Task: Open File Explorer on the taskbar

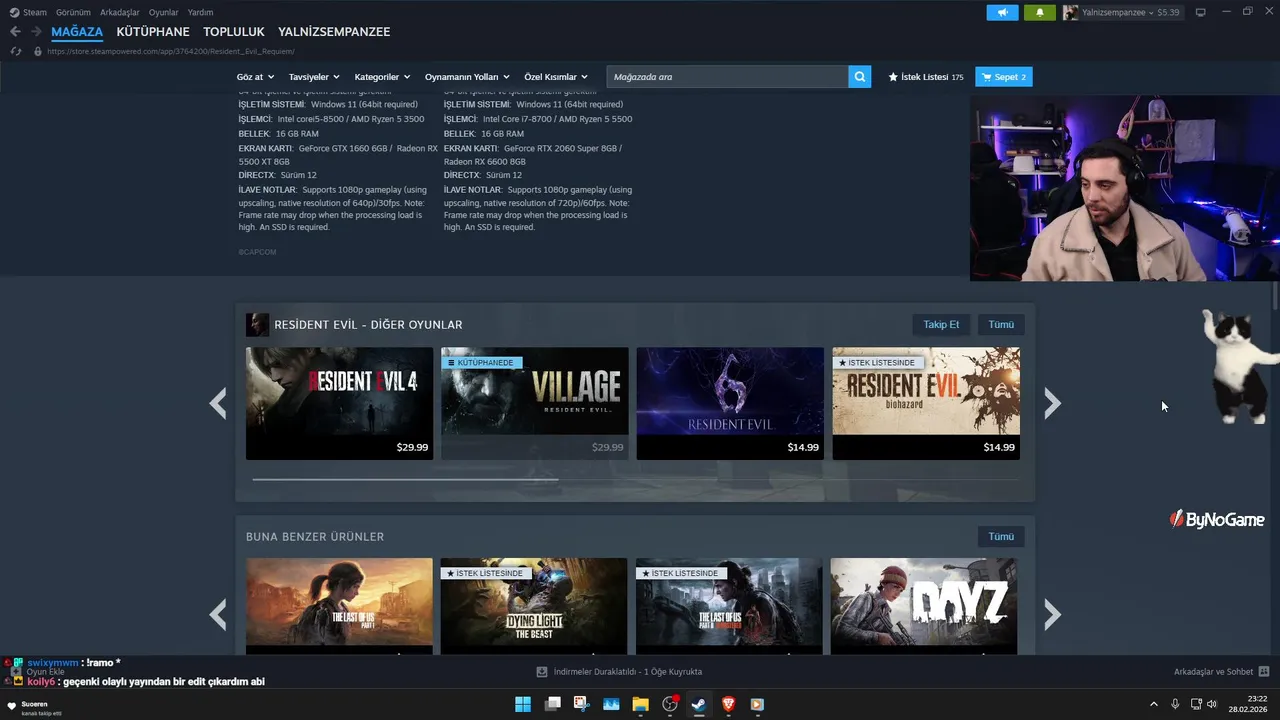Action: click(640, 704)
